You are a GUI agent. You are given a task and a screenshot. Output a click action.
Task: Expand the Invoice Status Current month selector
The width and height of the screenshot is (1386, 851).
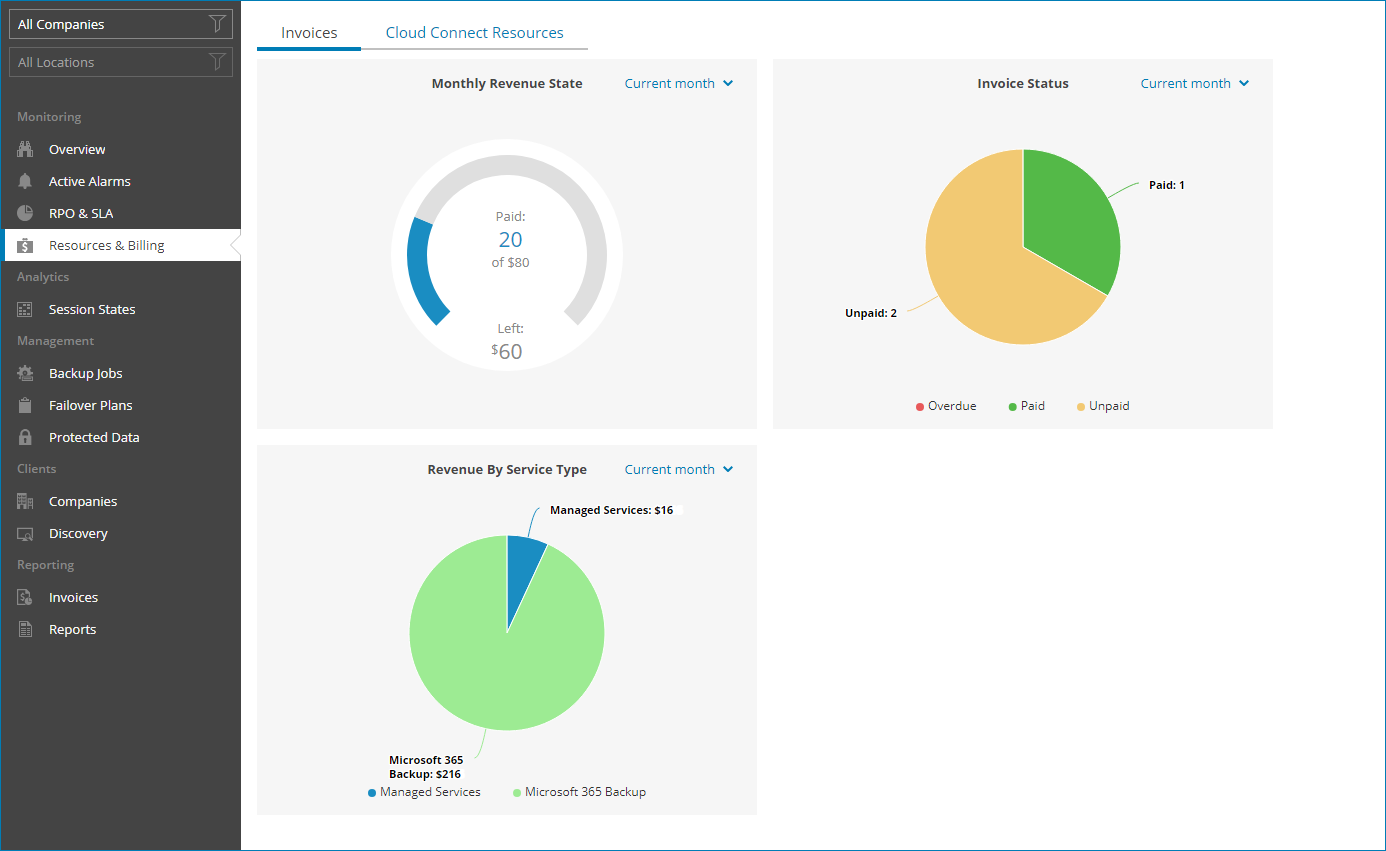(x=1194, y=83)
